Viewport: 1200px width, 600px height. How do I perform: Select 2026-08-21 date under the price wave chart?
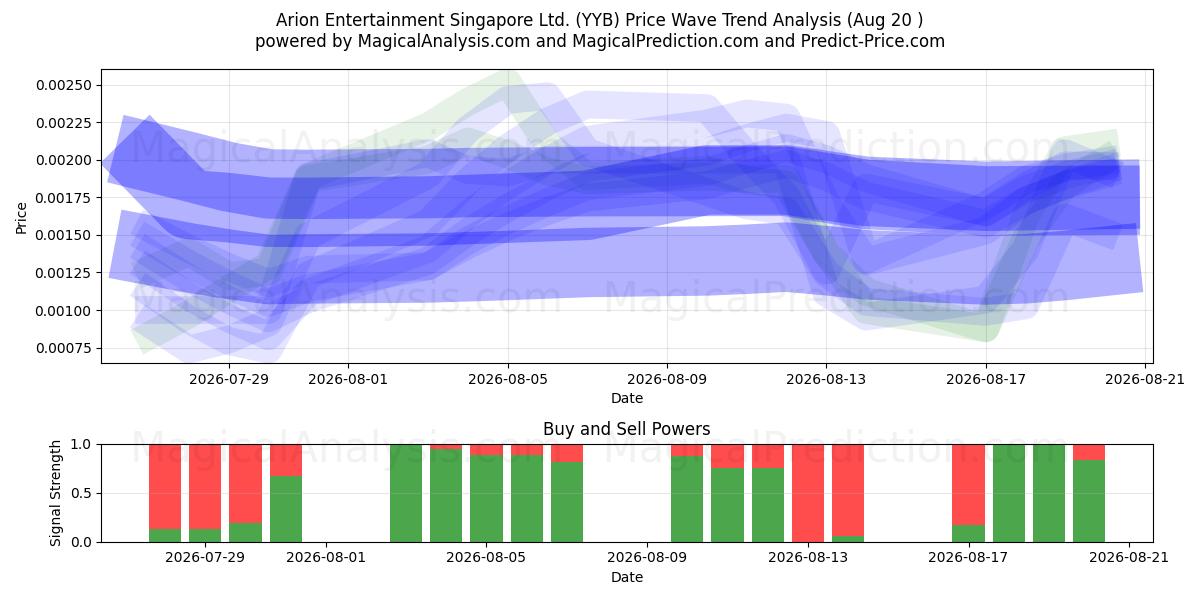(1145, 378)
